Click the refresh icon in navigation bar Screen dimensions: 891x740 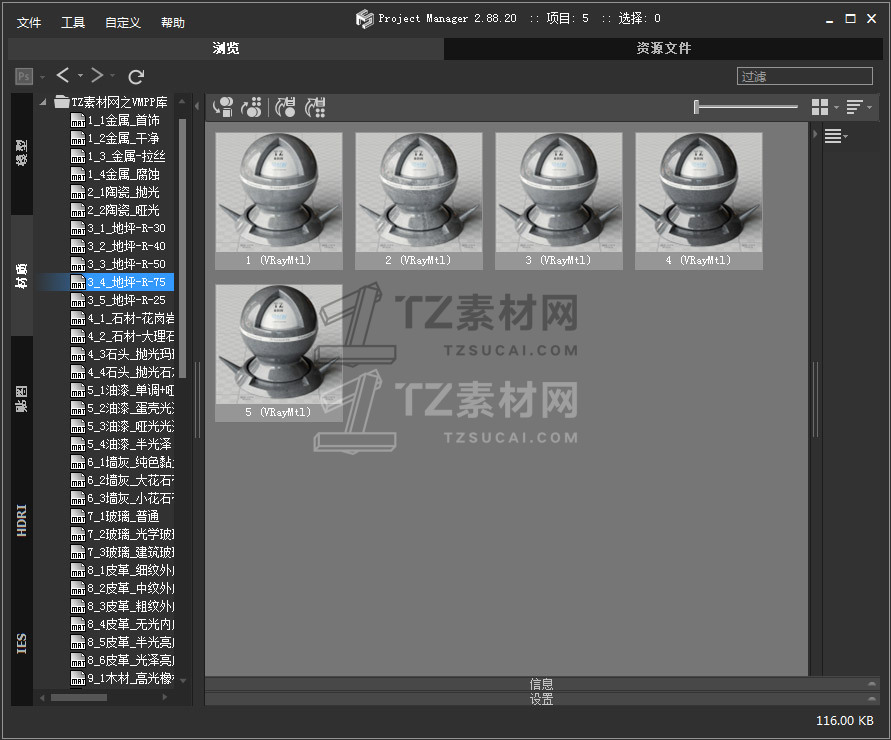[137, 76]
